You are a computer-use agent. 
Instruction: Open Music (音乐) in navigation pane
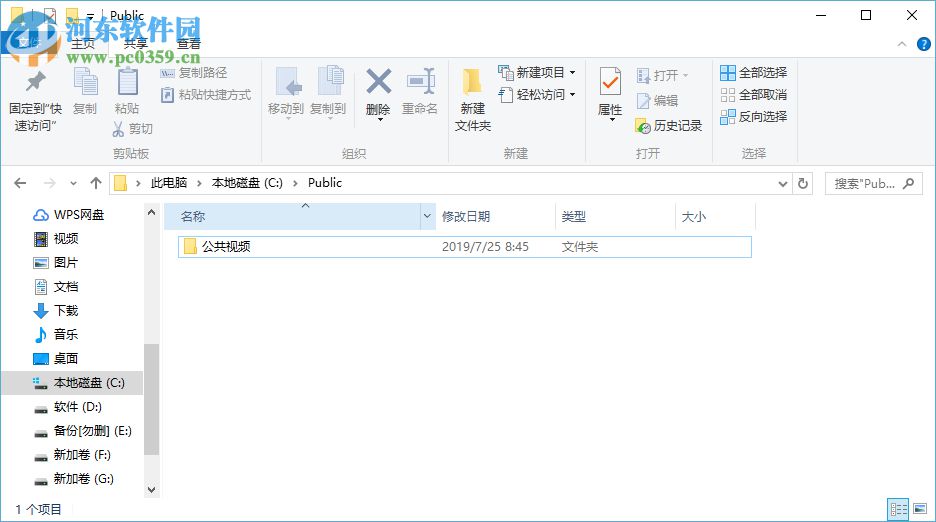tap(56, 334)
